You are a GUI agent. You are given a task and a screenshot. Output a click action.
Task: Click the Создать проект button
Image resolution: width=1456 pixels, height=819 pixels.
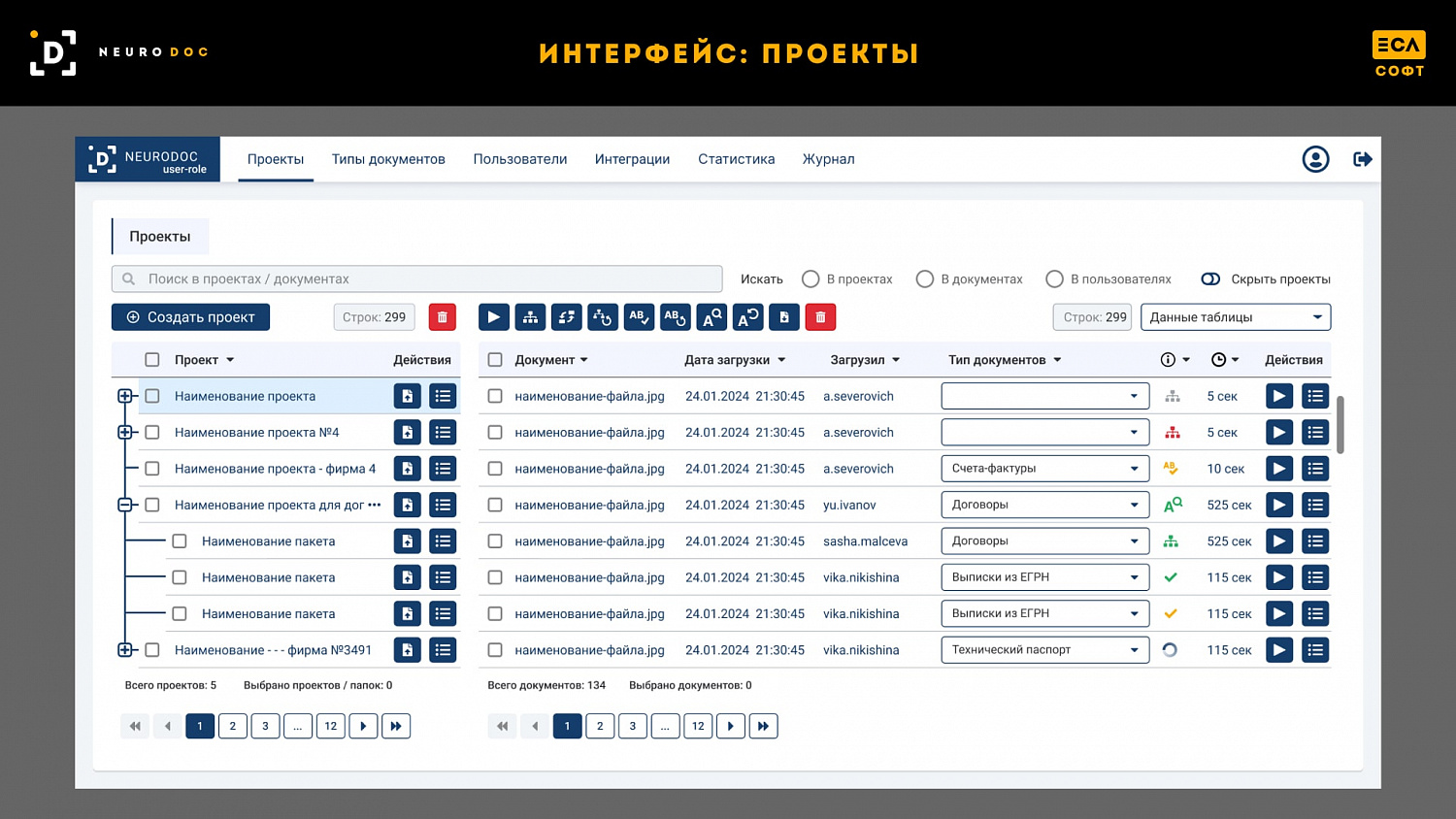(x=190, y=317)
